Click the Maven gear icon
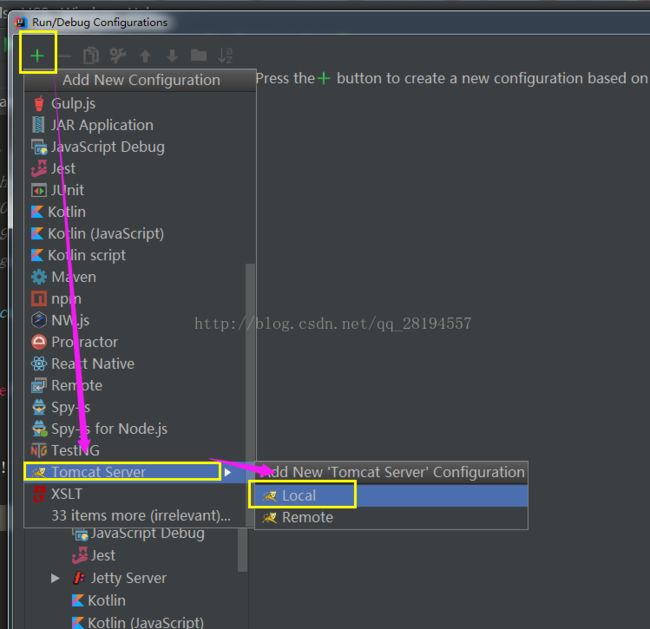Screen dimensions: 650x629 (x=39, y=277)
